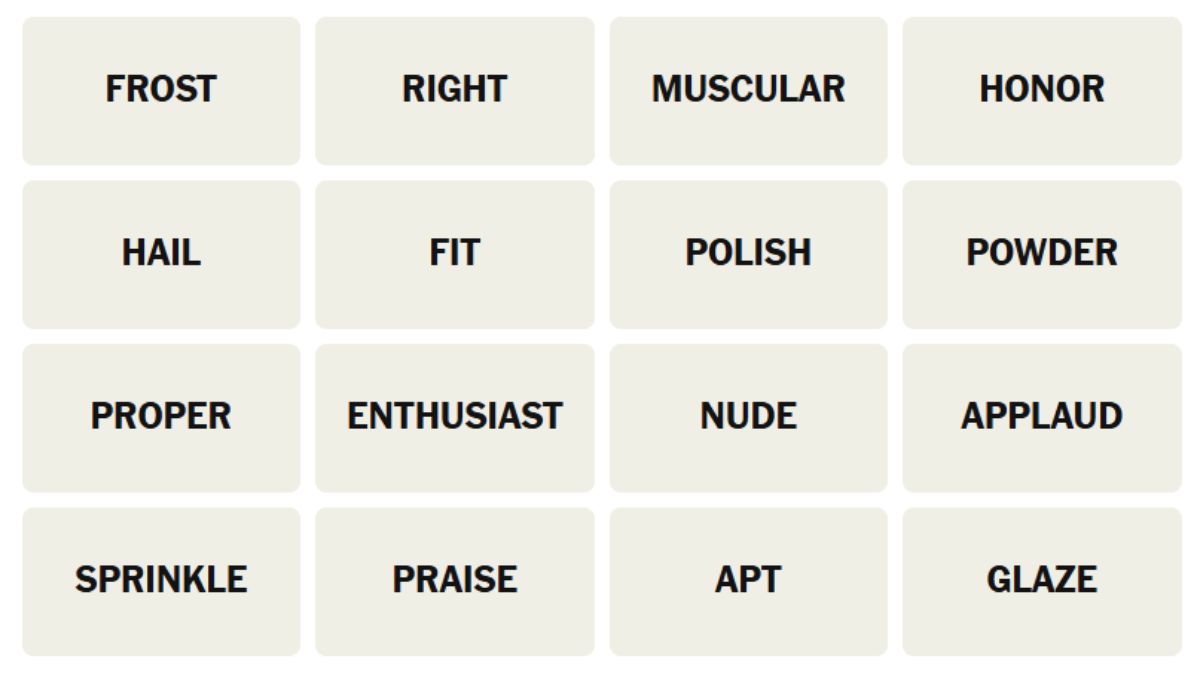This screenshot has width=1200, height=675.
Task: Pick the tile for the longest word, ten letters
Action: pyautogui.click(x=454, y=417)
